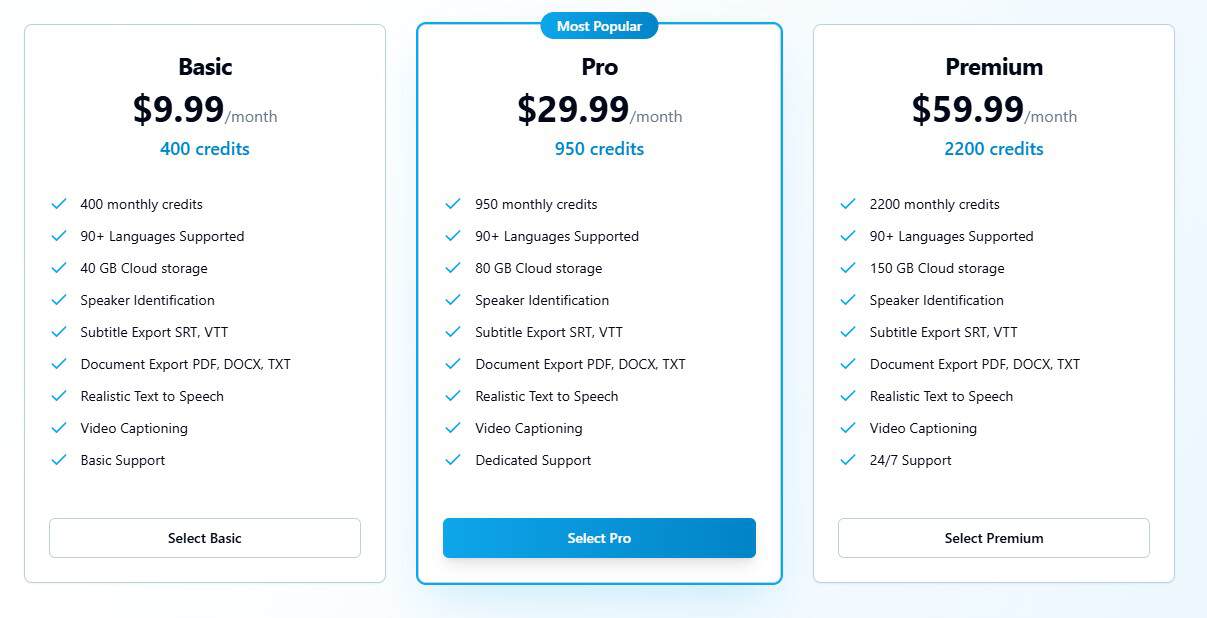
Task: Click Basic's 90+ Languages Supported feature row
Action: 161,236
